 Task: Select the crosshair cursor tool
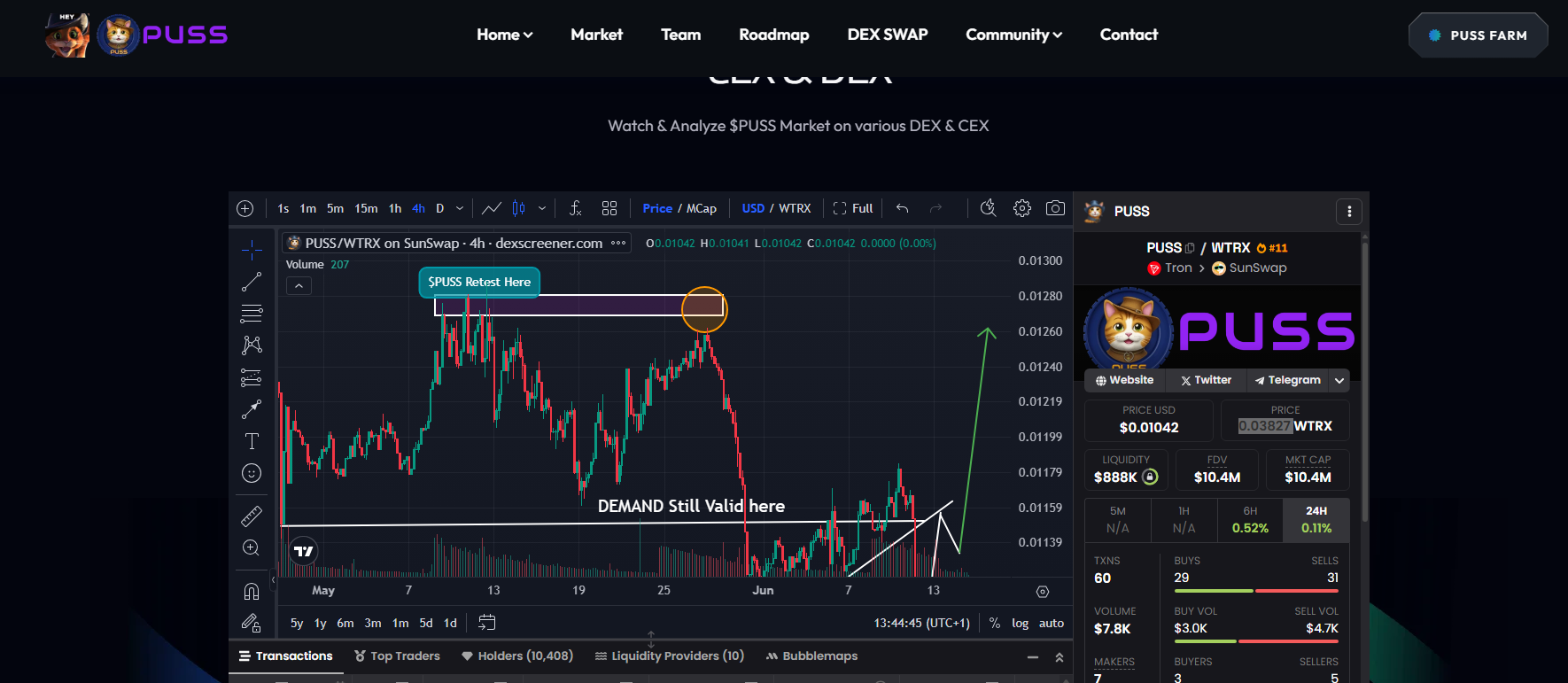tap(252, 250)
